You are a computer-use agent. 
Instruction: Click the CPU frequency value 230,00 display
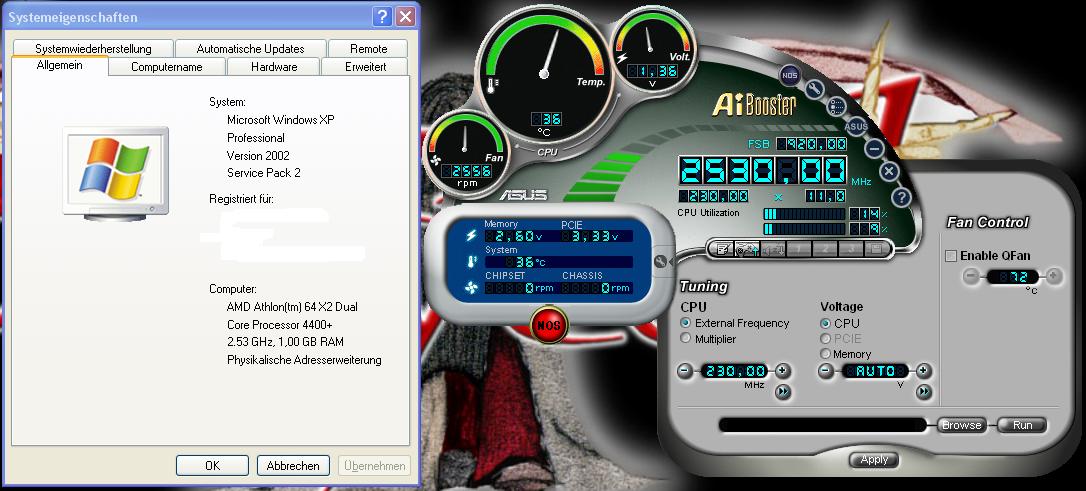734,371
